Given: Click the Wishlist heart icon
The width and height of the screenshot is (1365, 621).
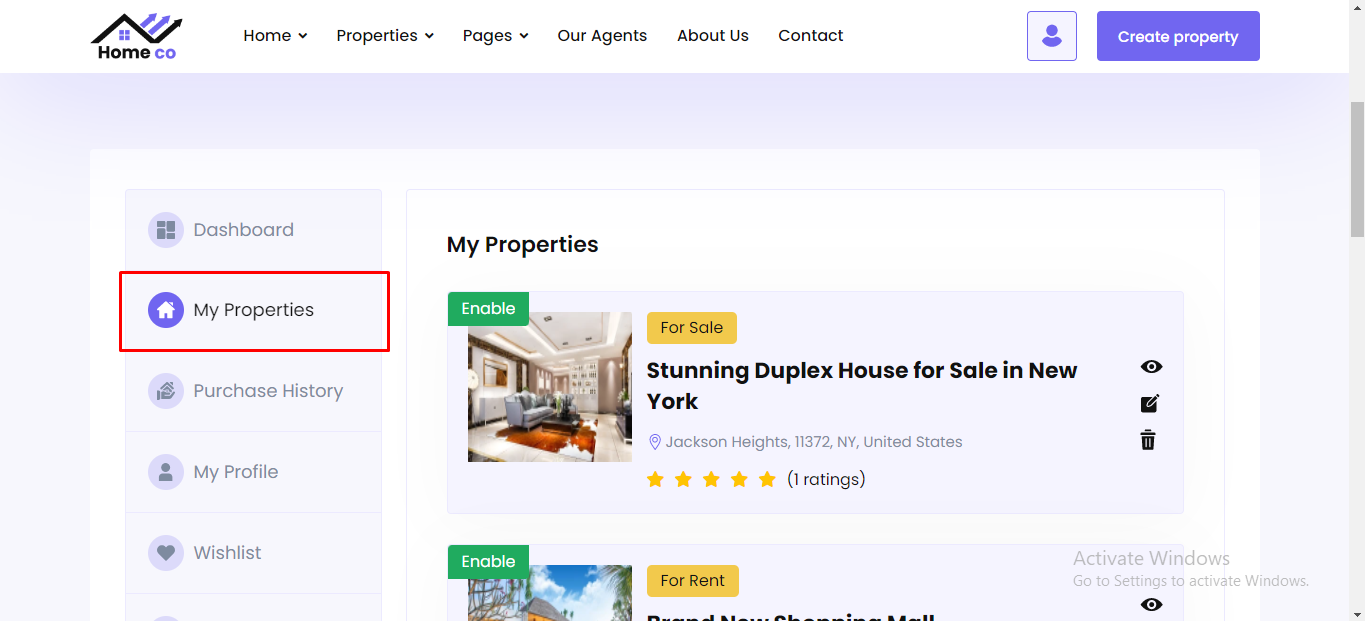Looking at the screenshot, I should [166, 553].
